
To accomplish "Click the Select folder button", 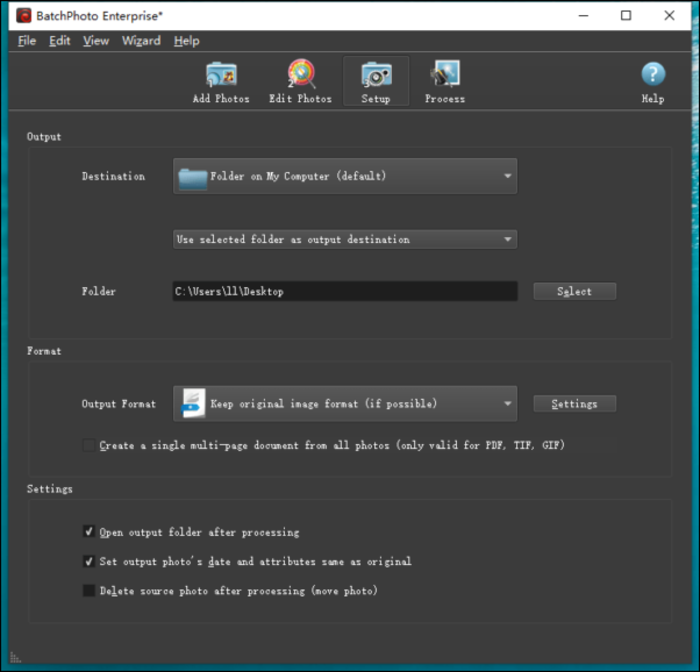I will point(575,291).
